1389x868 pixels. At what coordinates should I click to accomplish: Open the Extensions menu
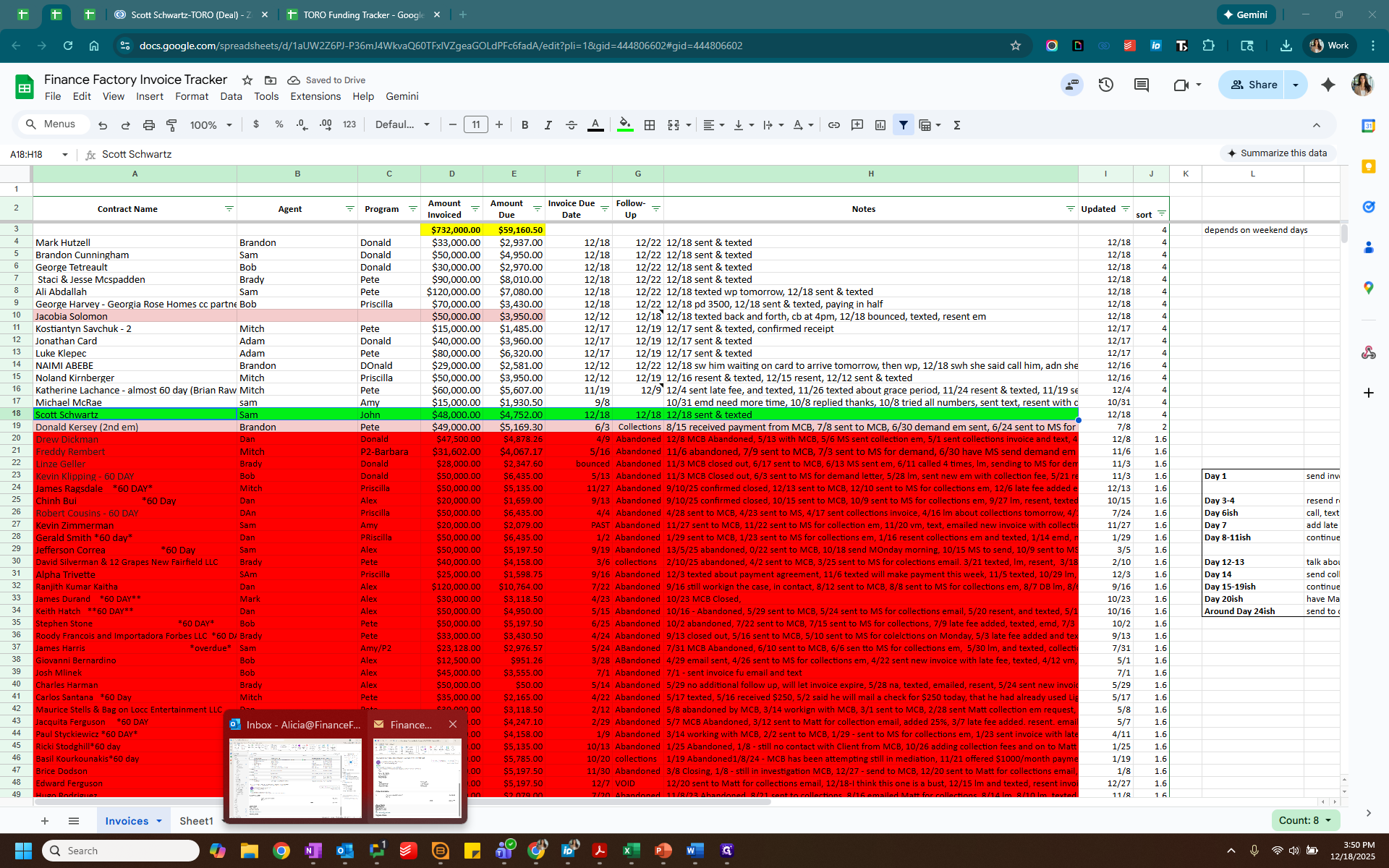(315, 96)
